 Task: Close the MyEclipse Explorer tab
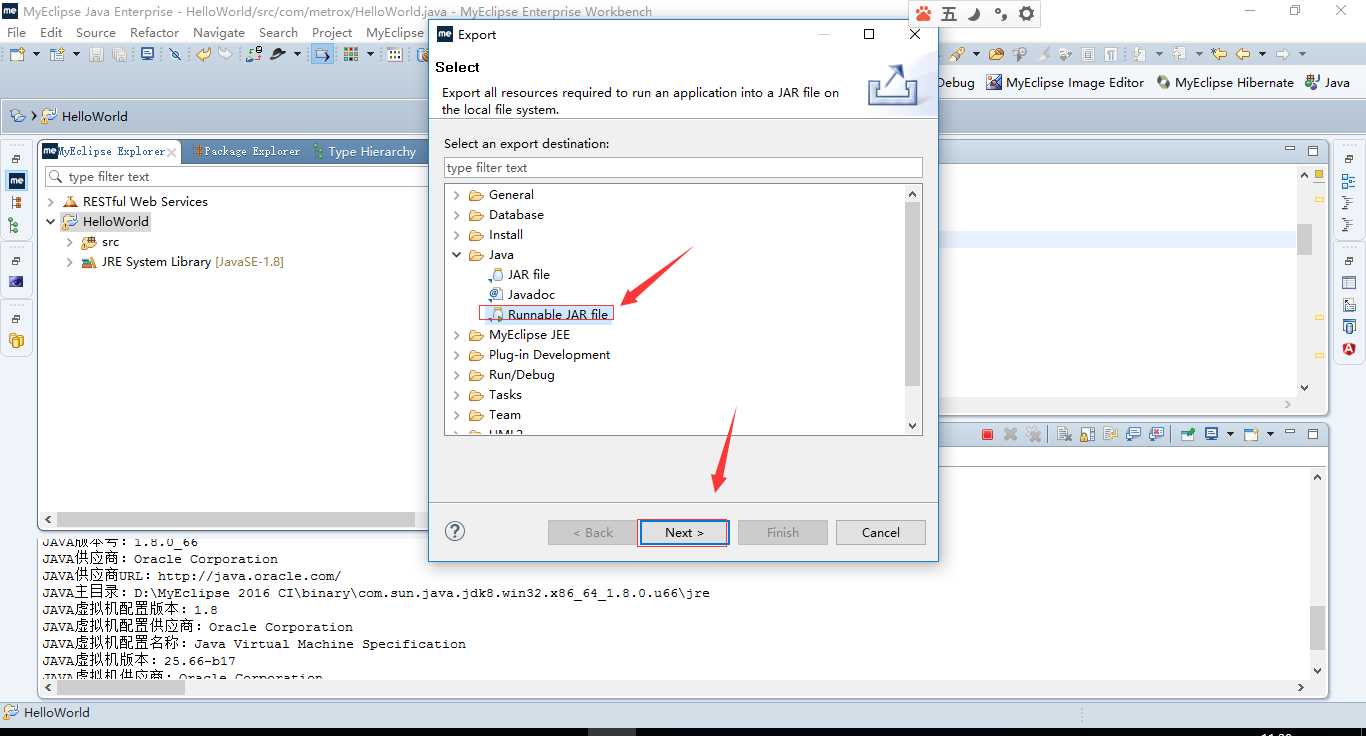172,152
